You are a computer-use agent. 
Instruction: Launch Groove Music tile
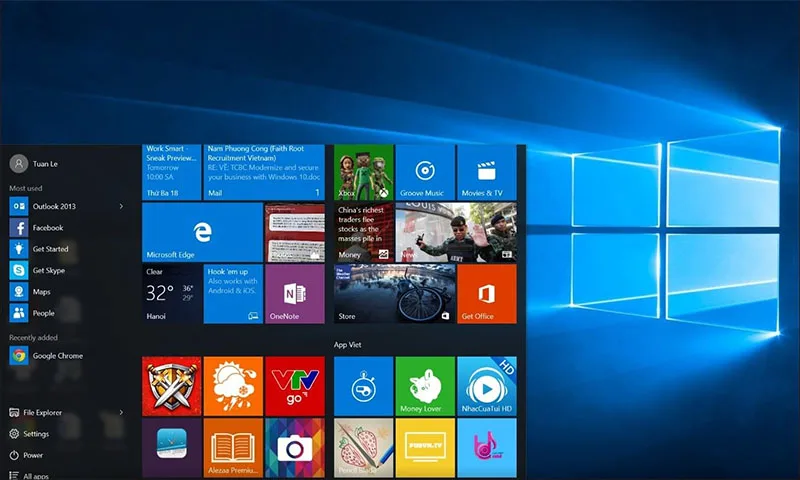[426, 172]
